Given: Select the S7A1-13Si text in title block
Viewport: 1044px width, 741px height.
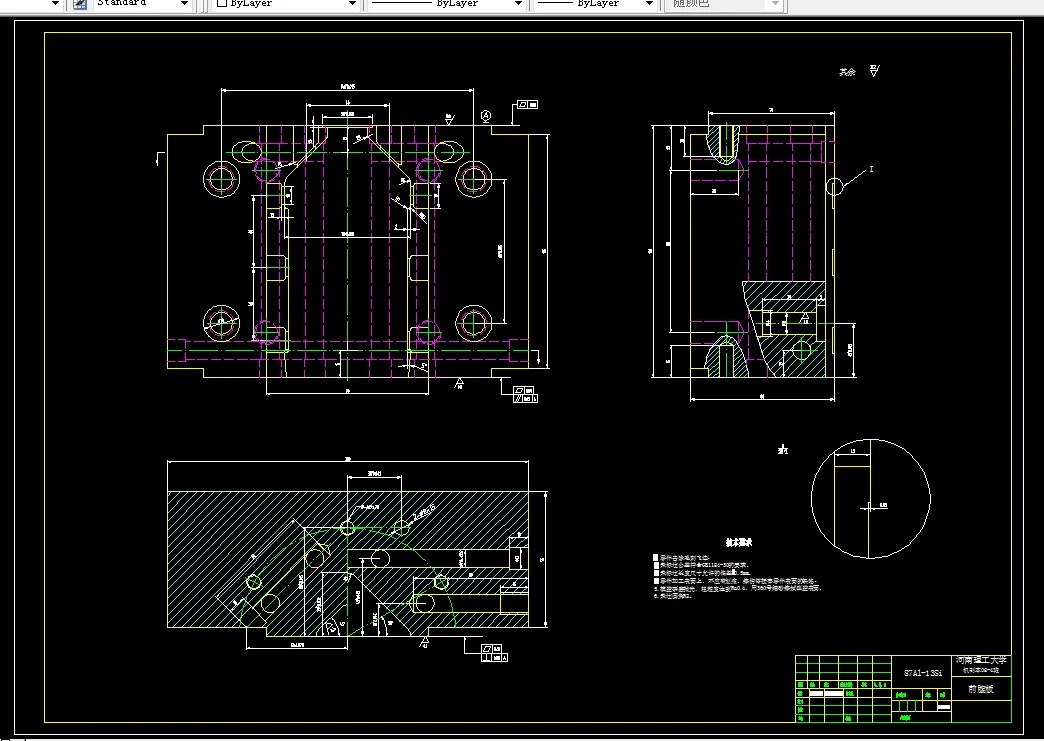Looking at the screenshot, I should (923, 673).
